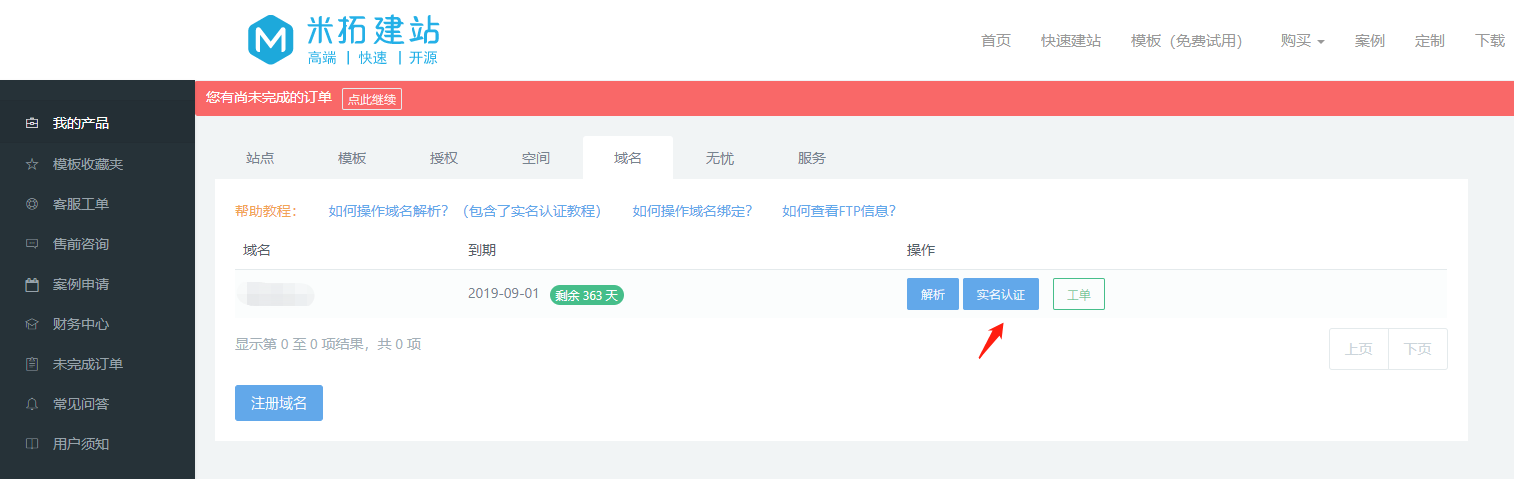Click the briefcase icon beside 我的产品
The height and width of the screenshot is (479, 1514).
32,124
